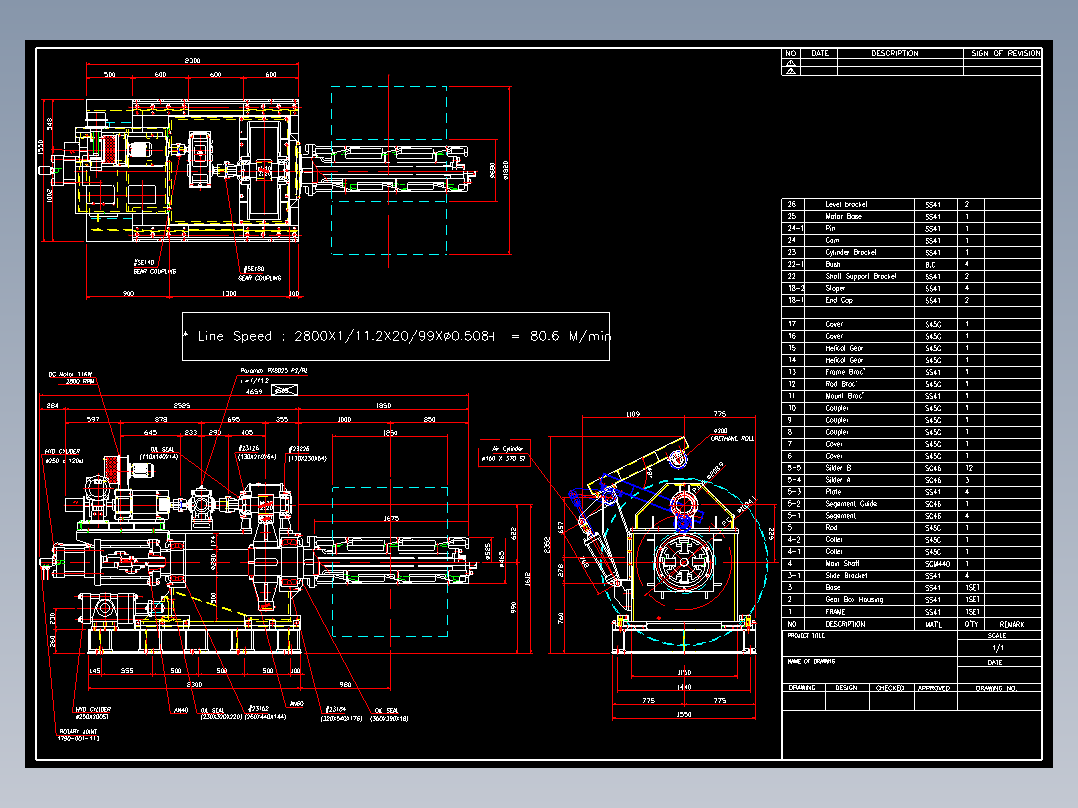Image resolution: width=1078 pixels, height=808 pixels.
Task: Select the 'End Cap' row 18-1 entry
Action: [839, 301]
